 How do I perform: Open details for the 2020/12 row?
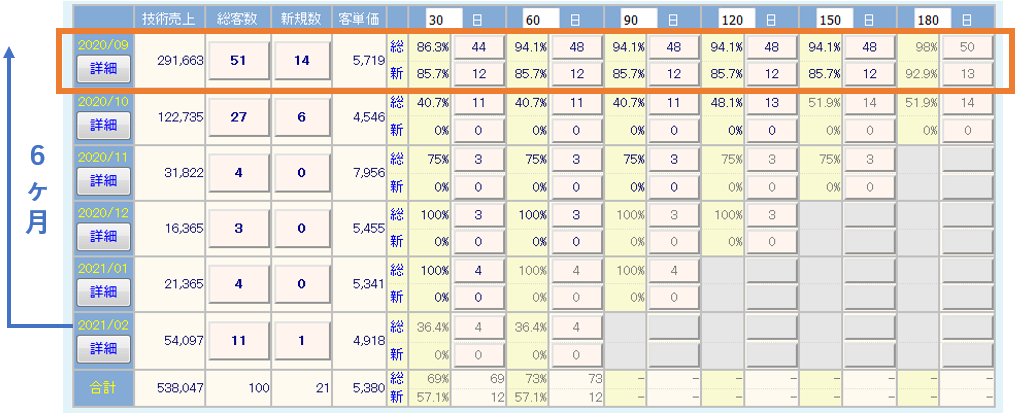[104, 237]
